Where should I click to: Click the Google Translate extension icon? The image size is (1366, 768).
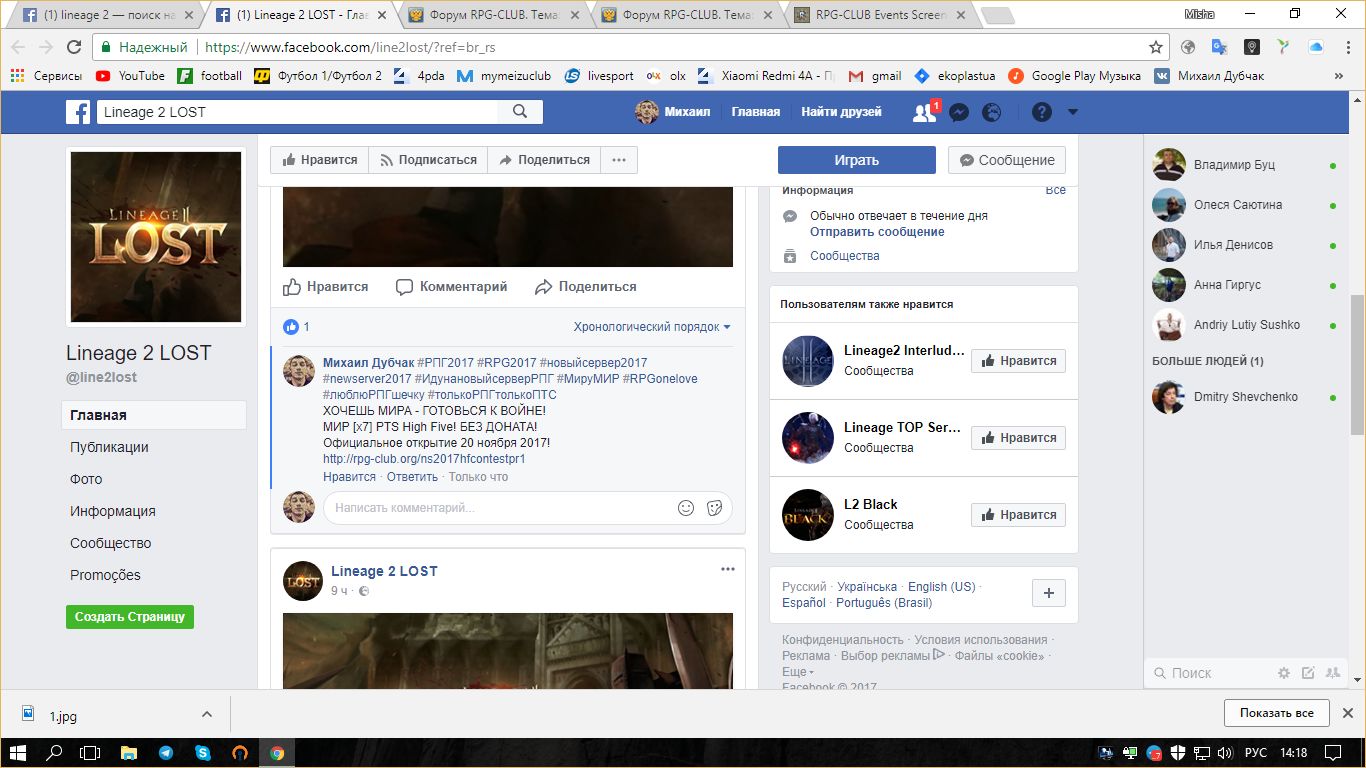(x=1219, y=47)
